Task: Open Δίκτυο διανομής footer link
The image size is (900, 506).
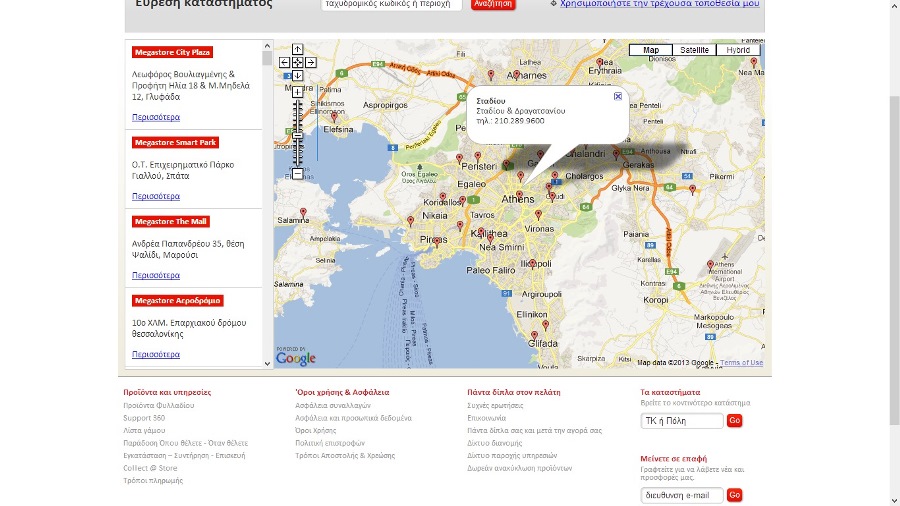Action: (495, 443)
